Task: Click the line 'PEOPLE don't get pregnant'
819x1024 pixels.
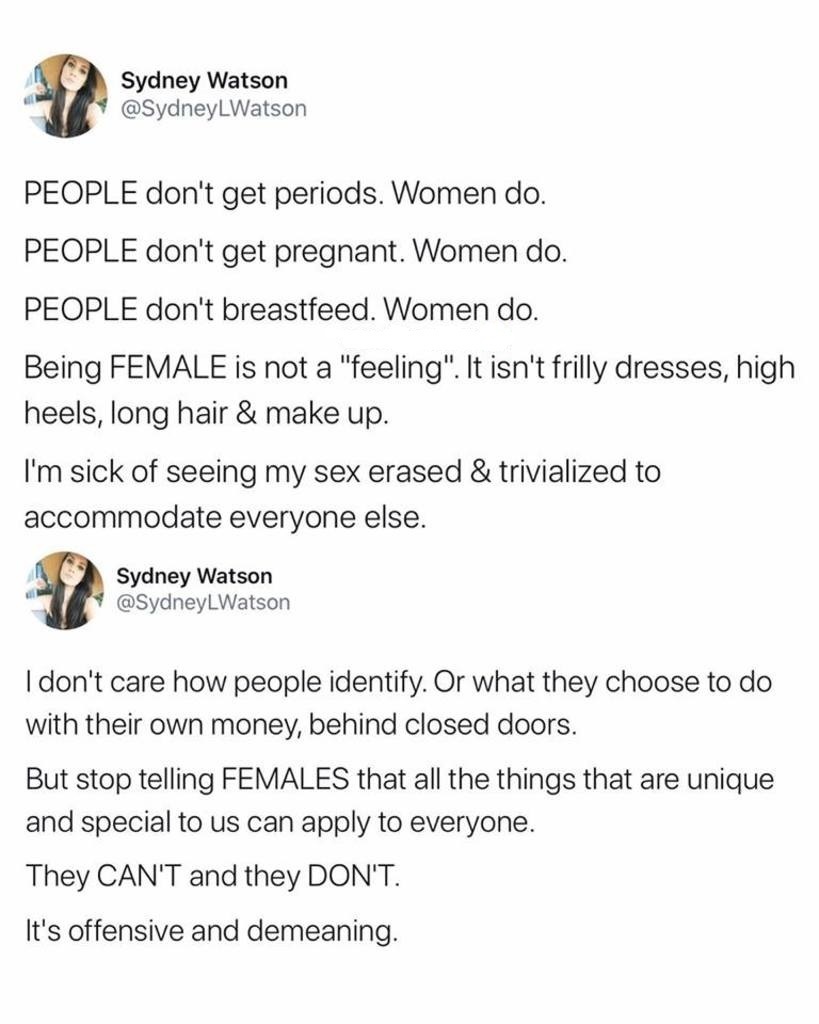Action: coord(296,251)
